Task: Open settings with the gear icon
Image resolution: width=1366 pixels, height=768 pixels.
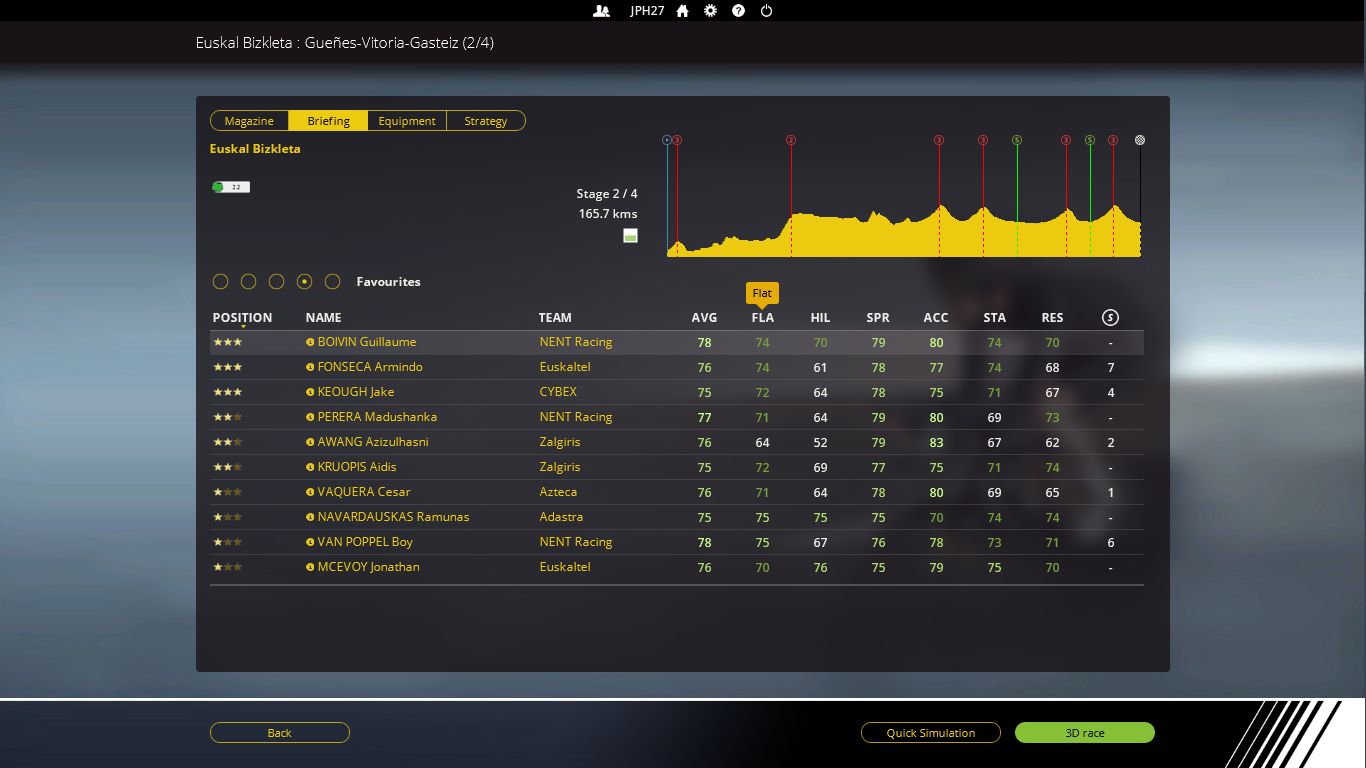Action: (710, 11)
